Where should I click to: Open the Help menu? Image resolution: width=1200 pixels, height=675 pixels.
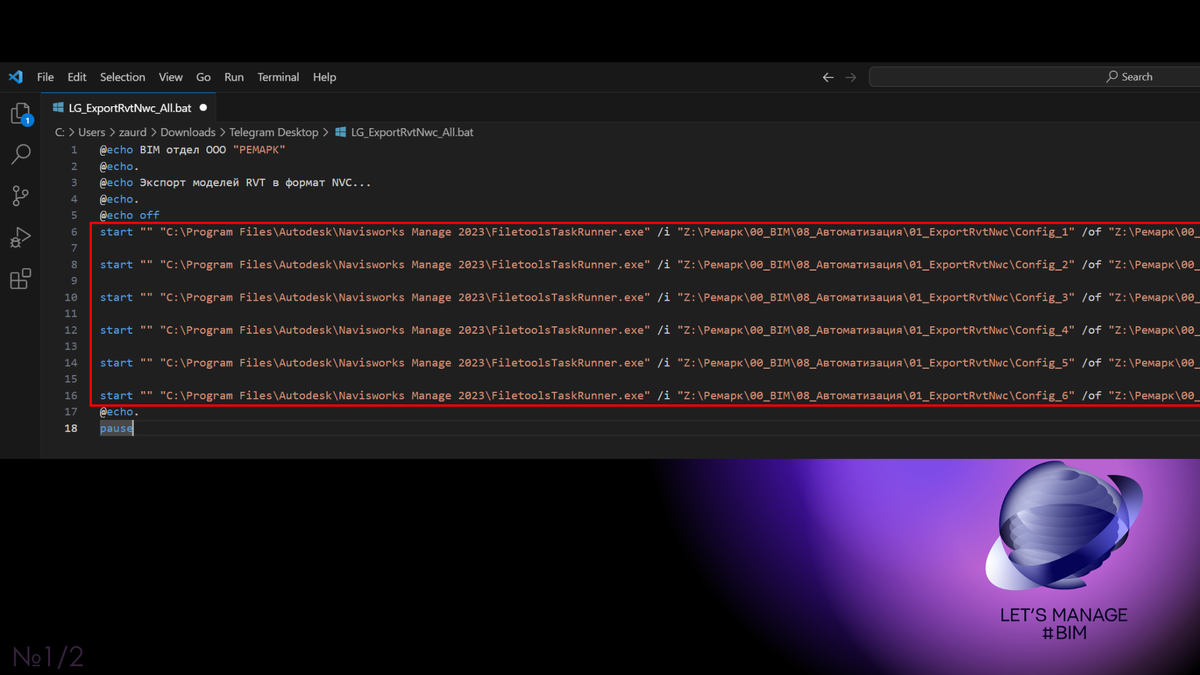[x=324, y=77]
